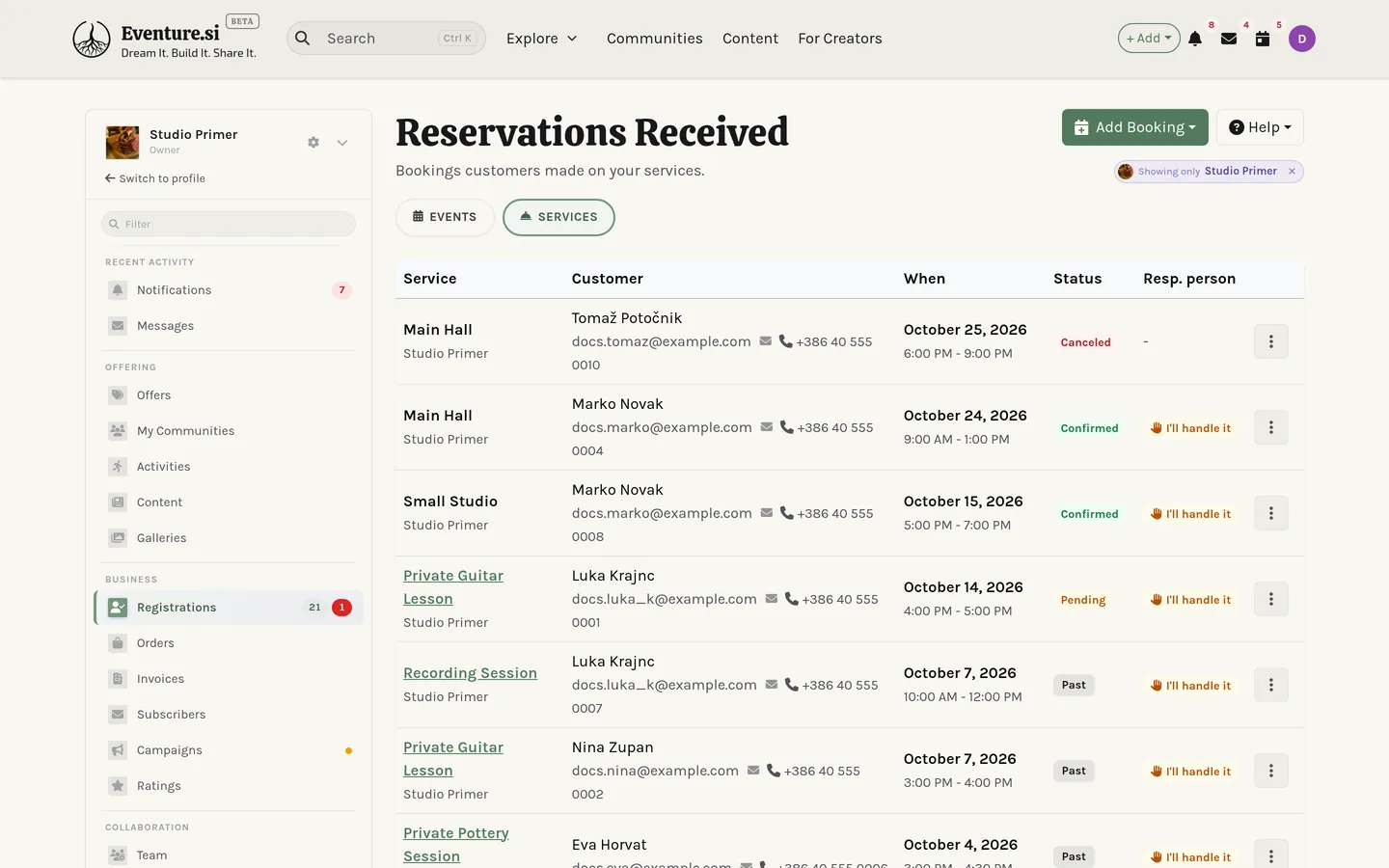Open row actions for Tomaž Potočnik
Image resolution: width=1389 pixels, height=868 pixels.
1271,341
